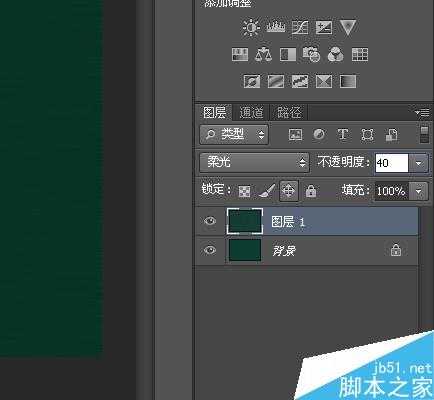
Task: Hide the 背景 layer visibility
Action: click(x=210, y=250)
